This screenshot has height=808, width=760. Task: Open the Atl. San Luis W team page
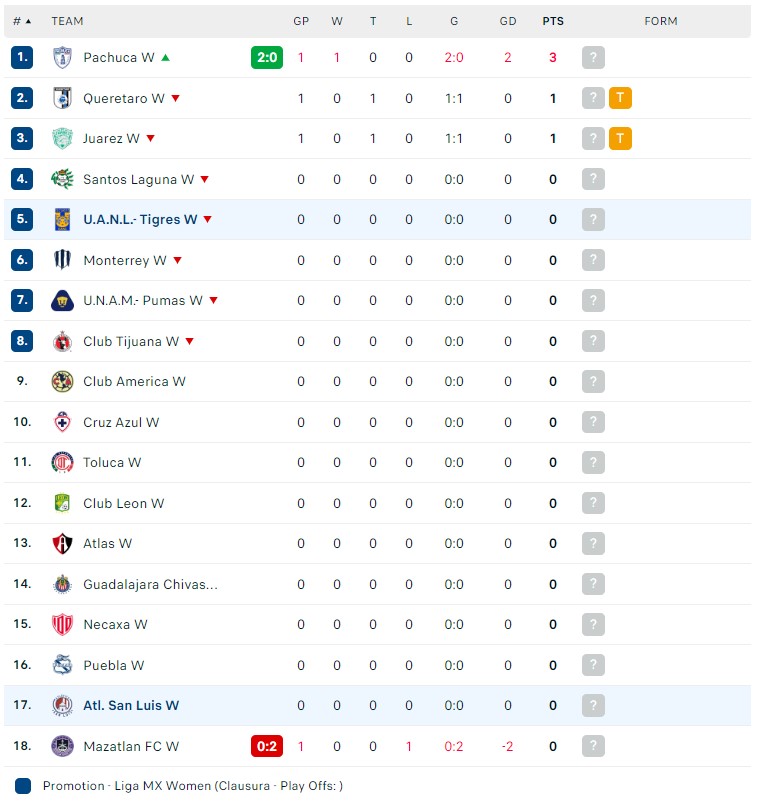(131, 705)
